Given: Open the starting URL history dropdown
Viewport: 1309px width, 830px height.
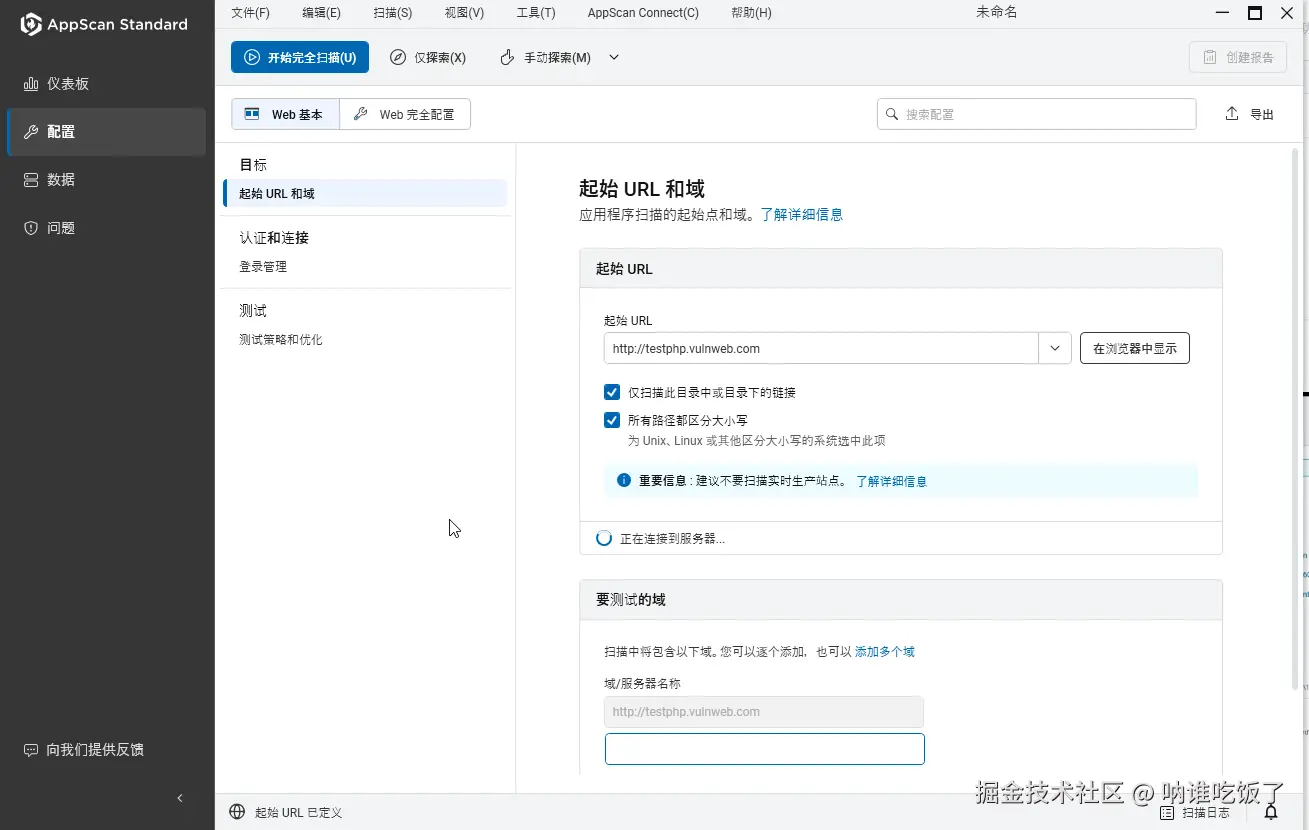Looking at the screenshot, I should 1055,348.
